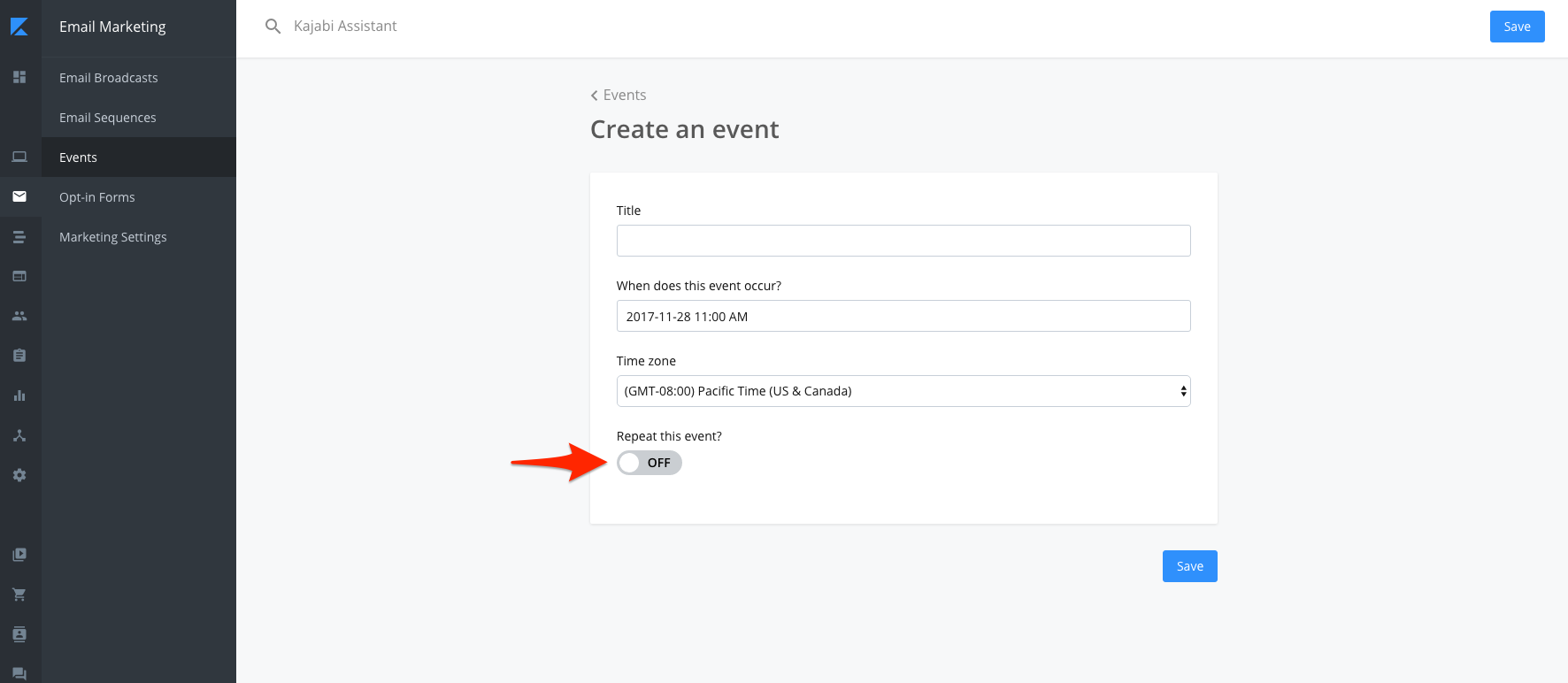Open Marketing Settings menu item
The height and width of the screenshot is (683, 1568).
pyautogui.click(x=113, y=237)
